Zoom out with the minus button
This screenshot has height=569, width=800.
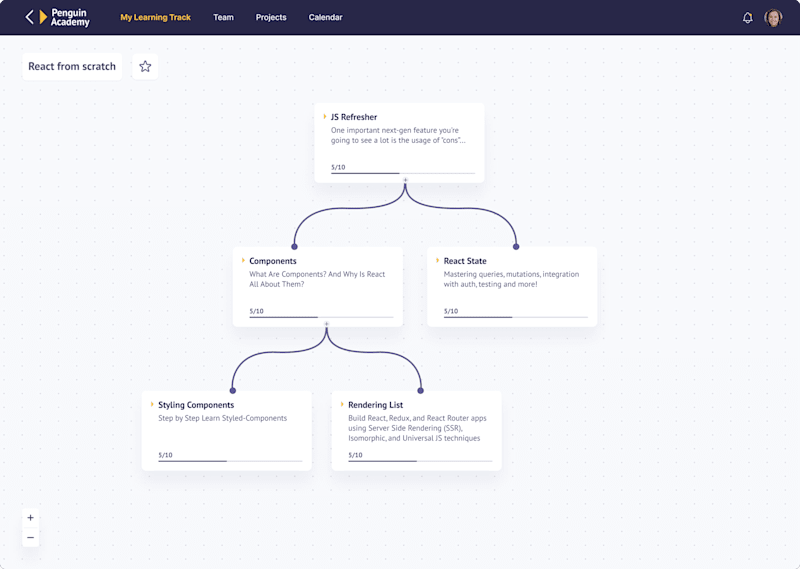click(x=31, y=537)
